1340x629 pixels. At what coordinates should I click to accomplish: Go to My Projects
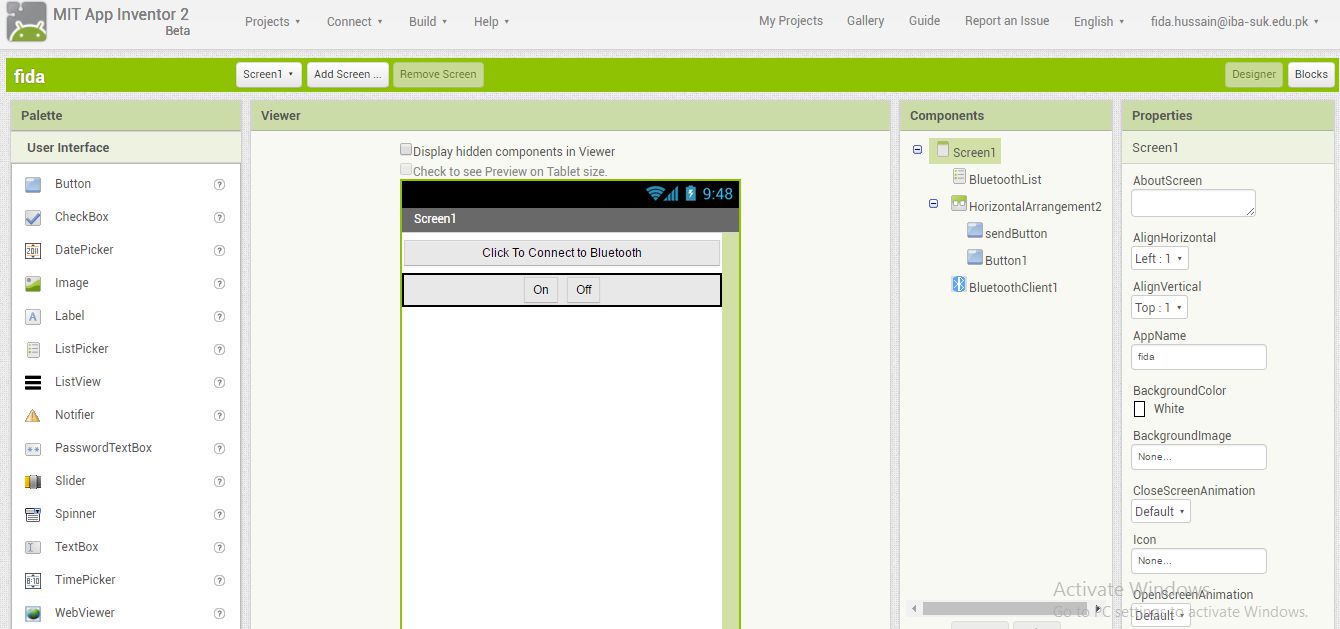(791, 20)
